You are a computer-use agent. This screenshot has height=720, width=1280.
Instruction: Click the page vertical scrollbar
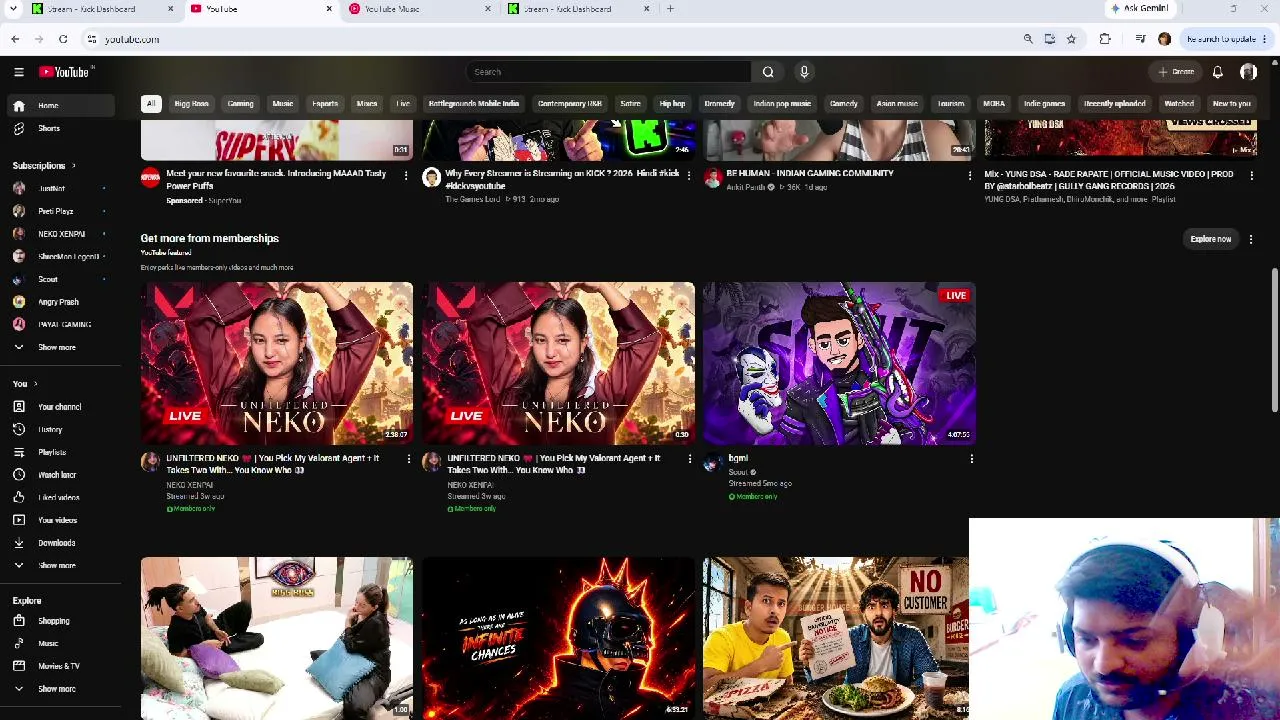click(x=1274, y=340)
